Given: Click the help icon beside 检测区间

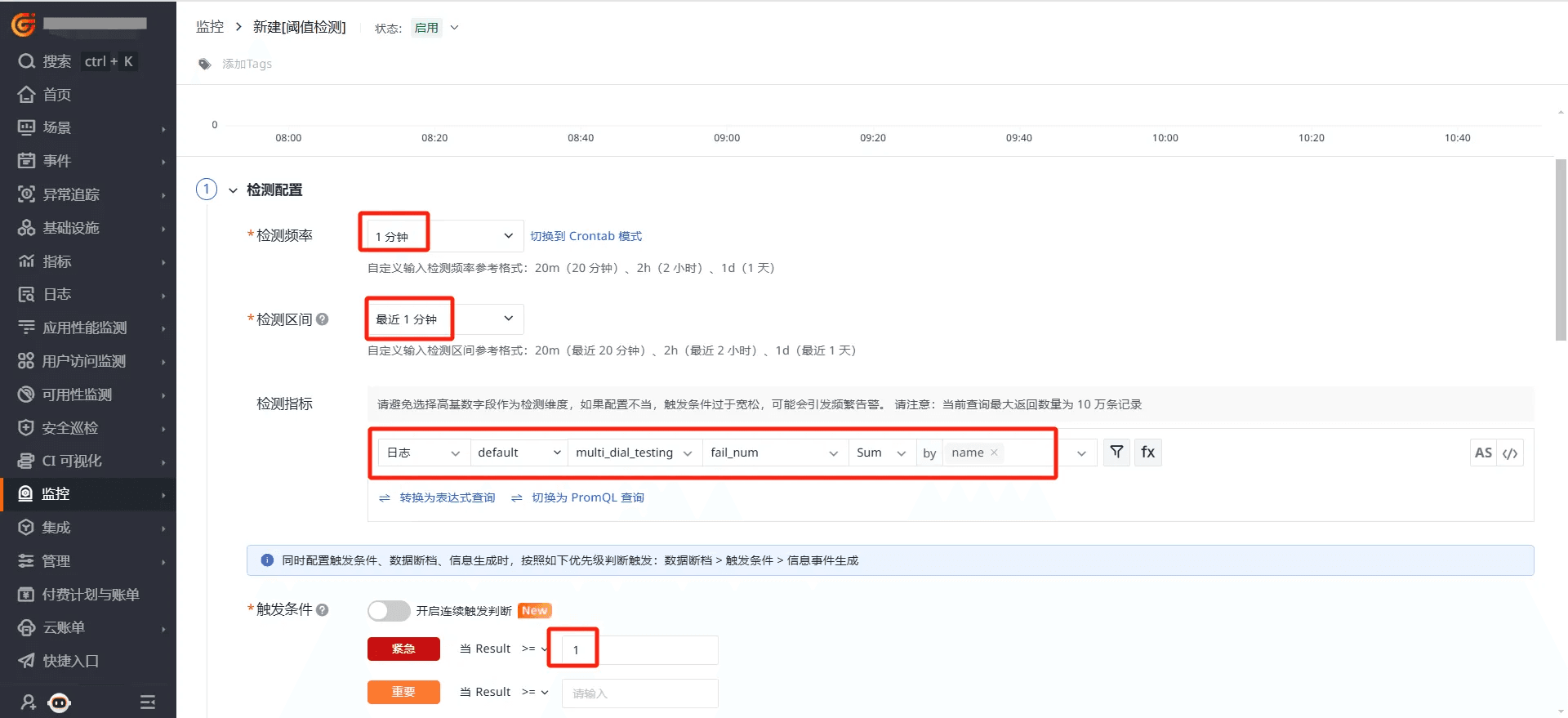Looking at the screenshot, I should 323,319.
